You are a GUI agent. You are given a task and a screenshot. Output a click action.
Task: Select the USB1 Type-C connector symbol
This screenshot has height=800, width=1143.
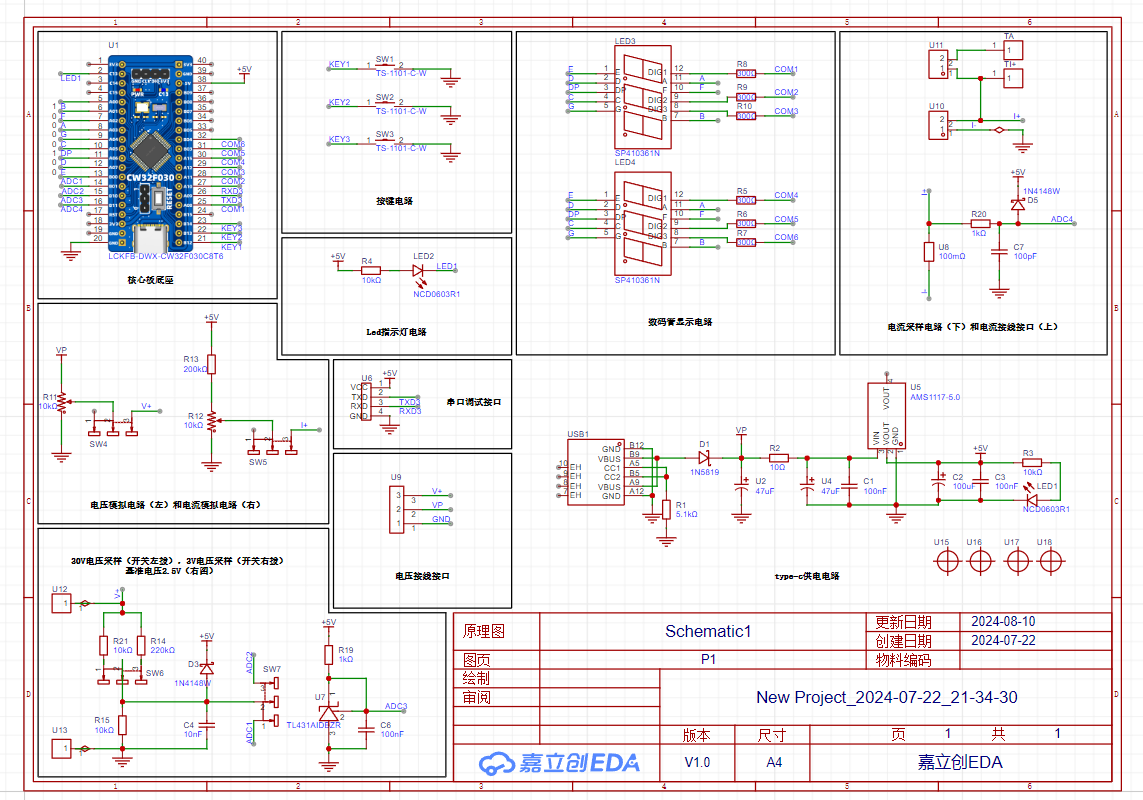[x=596, y=472]
